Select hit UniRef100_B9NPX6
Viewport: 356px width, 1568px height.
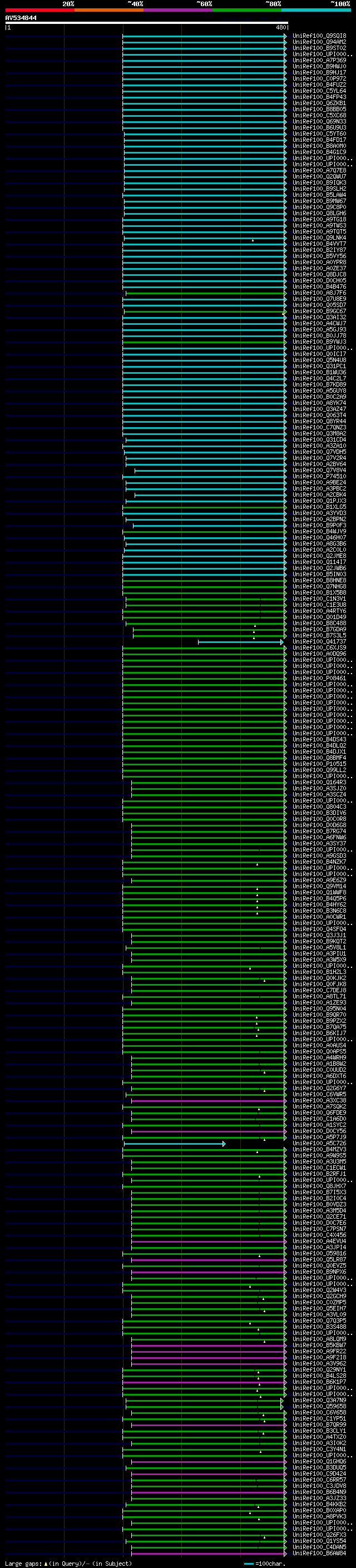click(319, 1272)
